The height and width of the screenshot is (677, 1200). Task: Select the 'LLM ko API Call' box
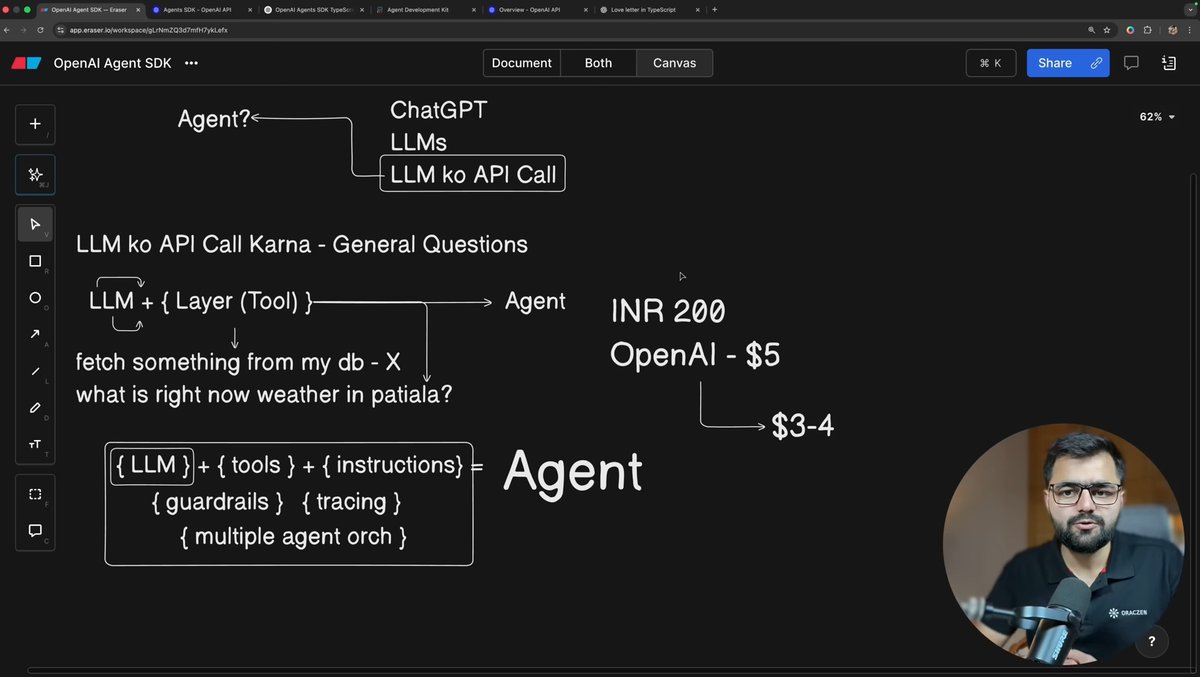[473, 174]
